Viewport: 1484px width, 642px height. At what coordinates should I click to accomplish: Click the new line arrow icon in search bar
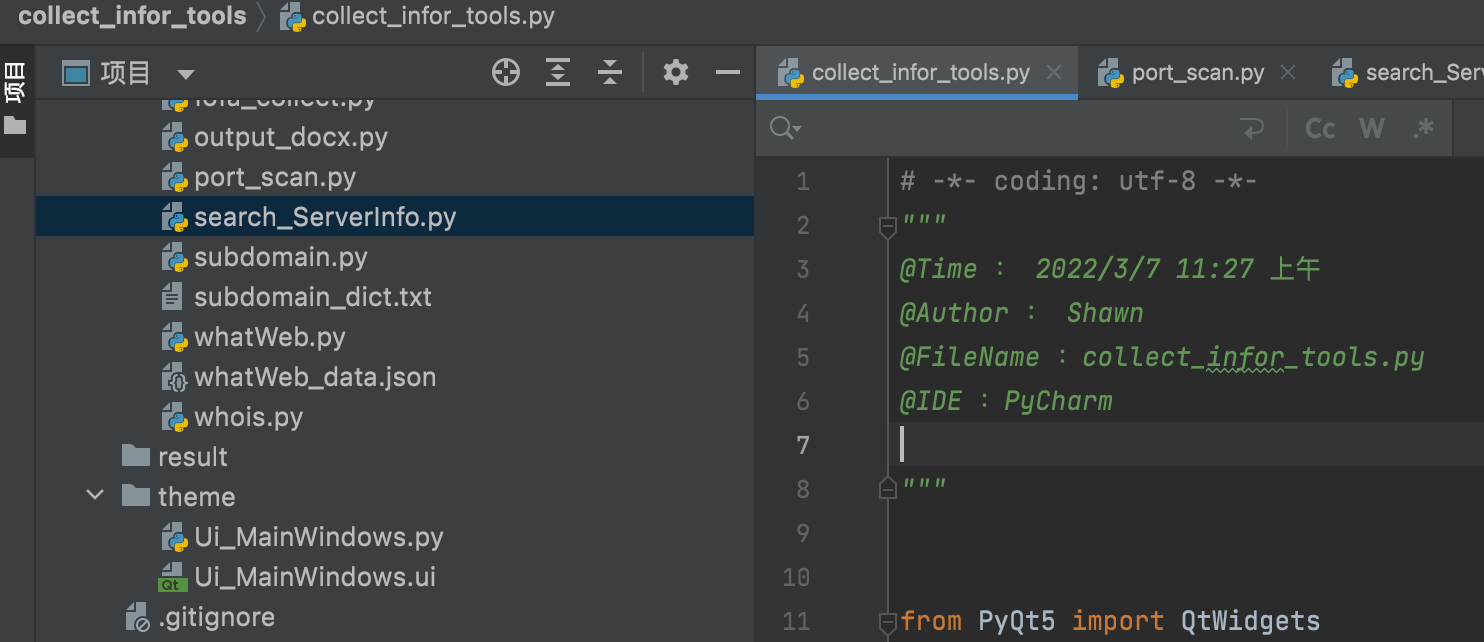[1251, 128]
